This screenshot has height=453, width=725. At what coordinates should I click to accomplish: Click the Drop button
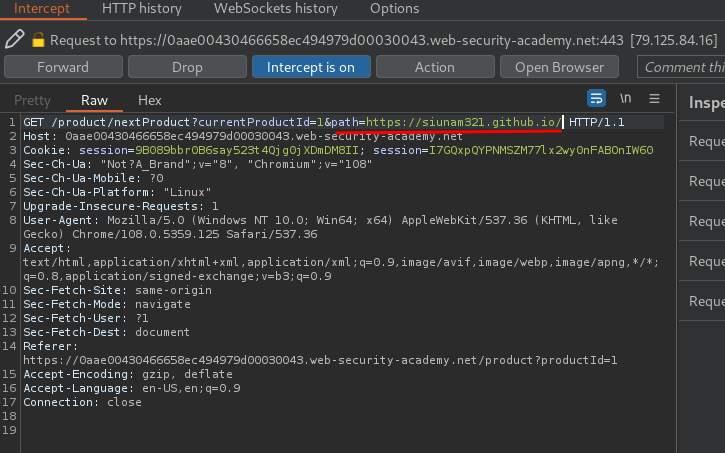(187, 67)
